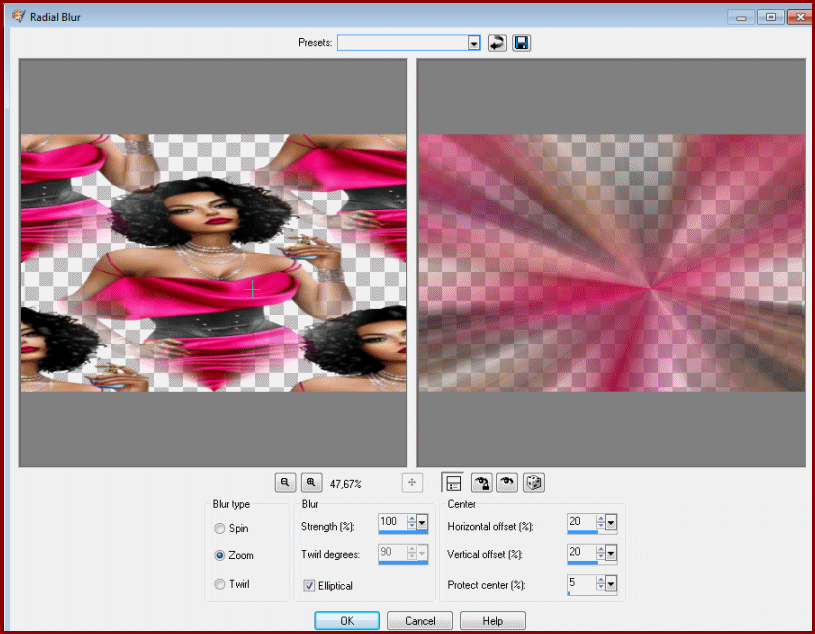The height and width of the screenshot is (634, 815).
Task: Click the Cancel button
Action: point(420,620)
